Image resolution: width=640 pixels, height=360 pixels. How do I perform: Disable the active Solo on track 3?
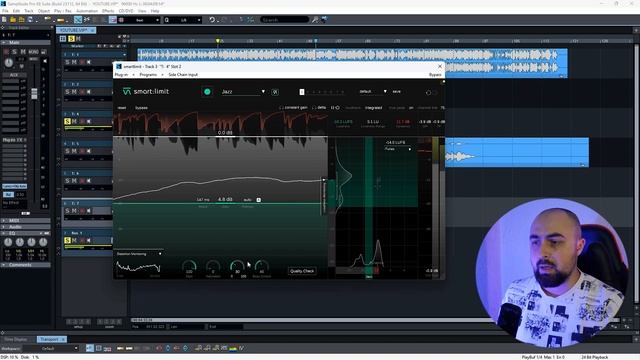(67, 121)
